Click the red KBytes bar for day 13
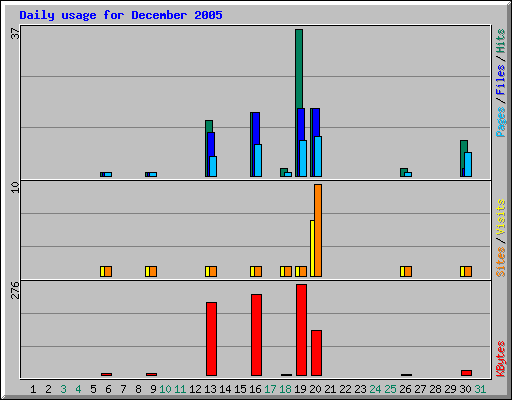 pos(211,339)
